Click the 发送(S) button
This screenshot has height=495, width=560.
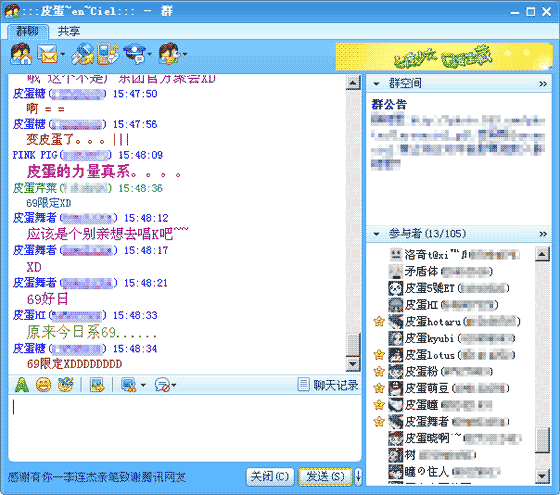[325, 476]
